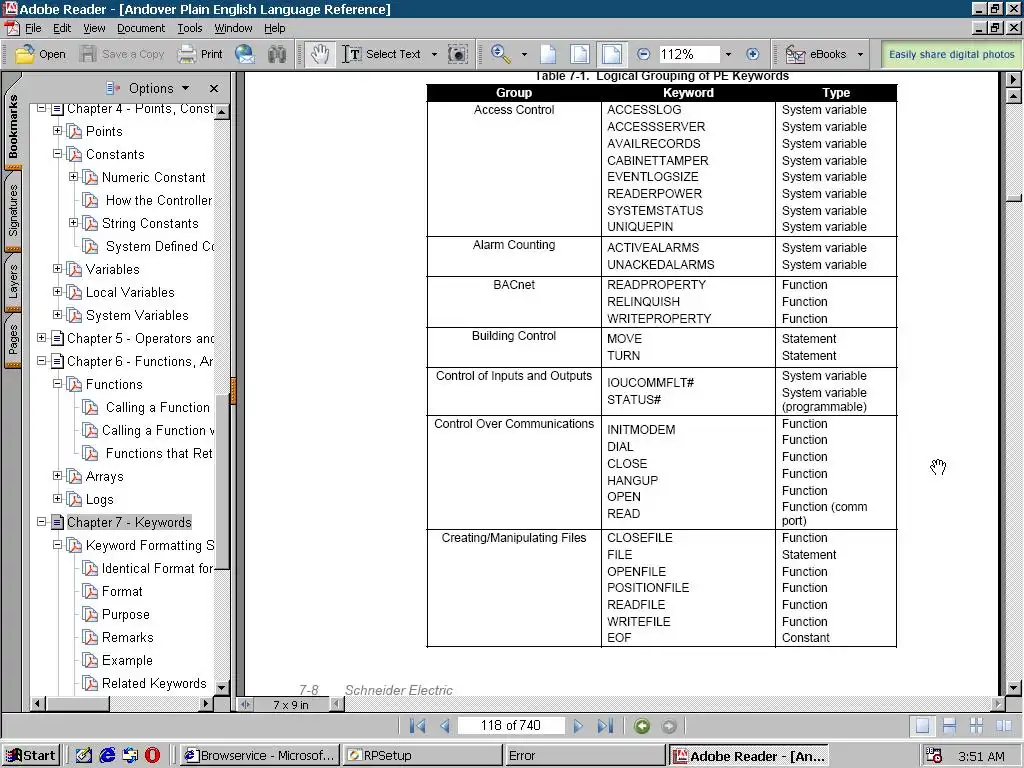Expand the Numeric Constant bookmark
Image resolution: width=1024 pixels, height=768 pixels.
[x=73, y=176]
